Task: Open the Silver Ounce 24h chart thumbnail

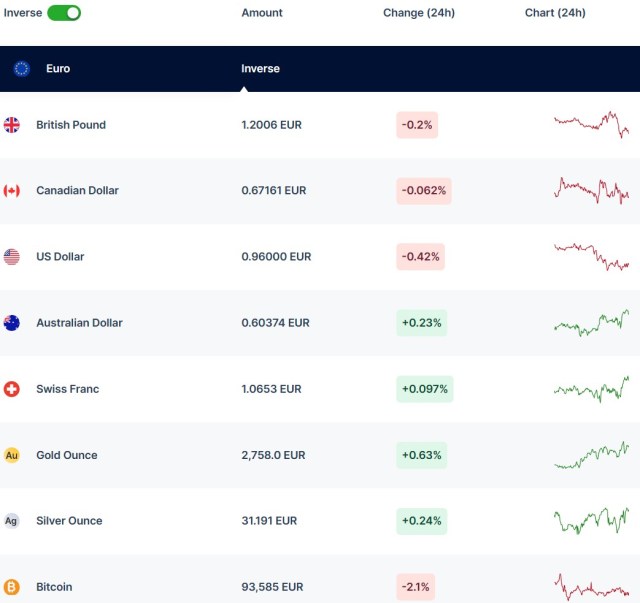Action: pyautogui.click(x=592, y=521)
